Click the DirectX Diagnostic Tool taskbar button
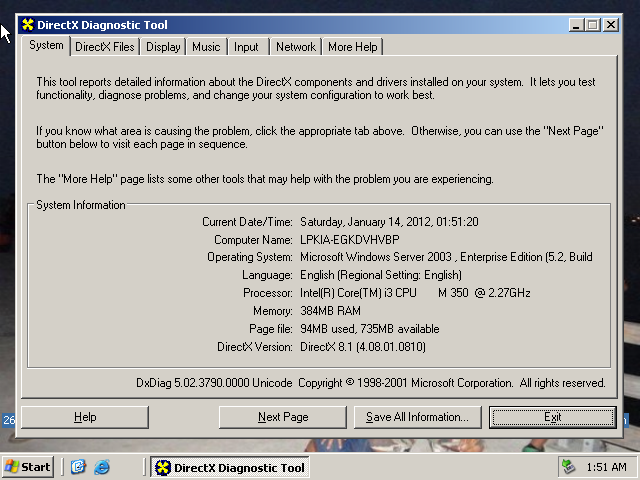This screenshot has height=480, width=640. [x=230, y=467]
